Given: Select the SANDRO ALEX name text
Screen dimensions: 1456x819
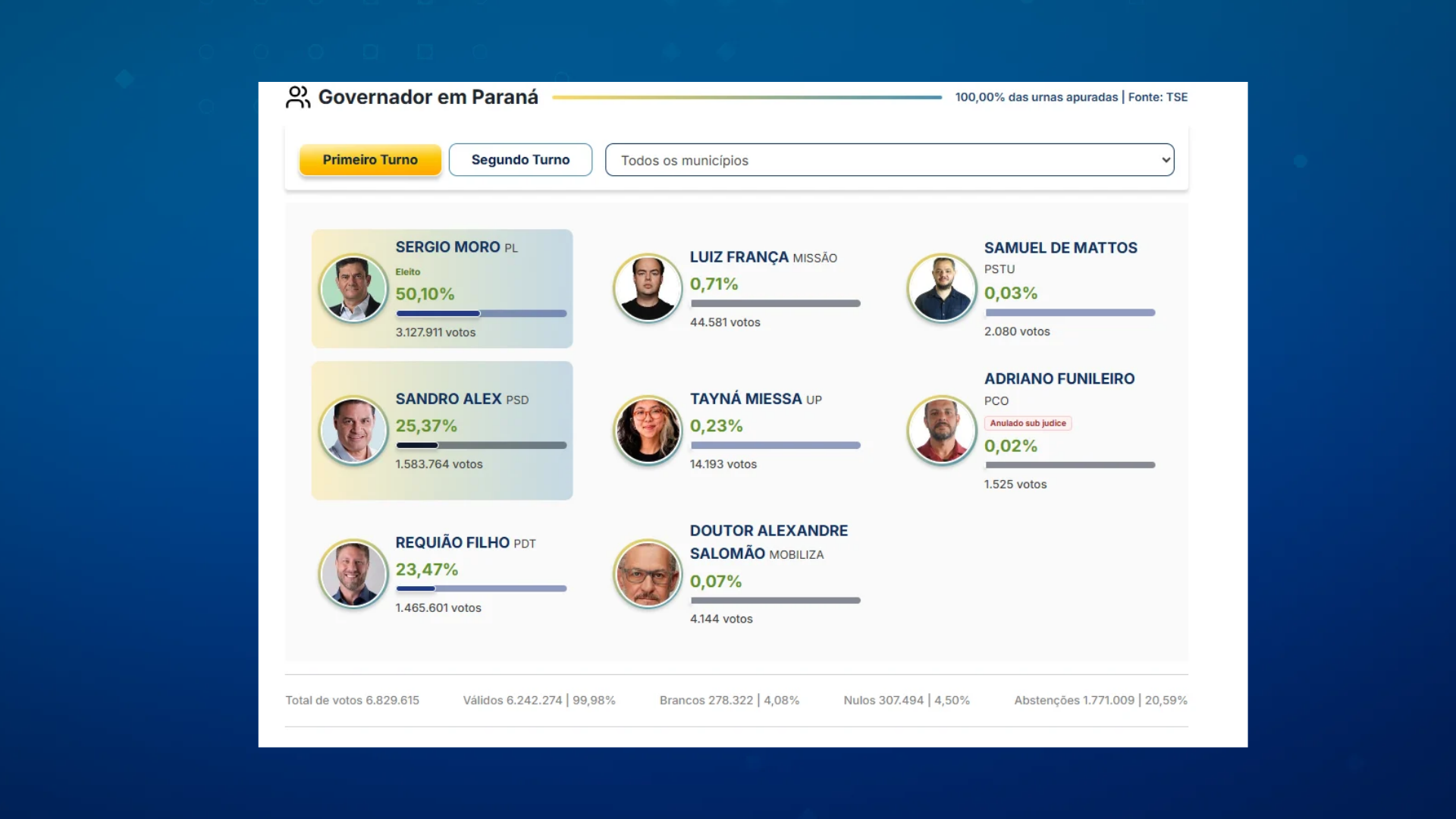Looking at the screenshot, I should (448, 399).
